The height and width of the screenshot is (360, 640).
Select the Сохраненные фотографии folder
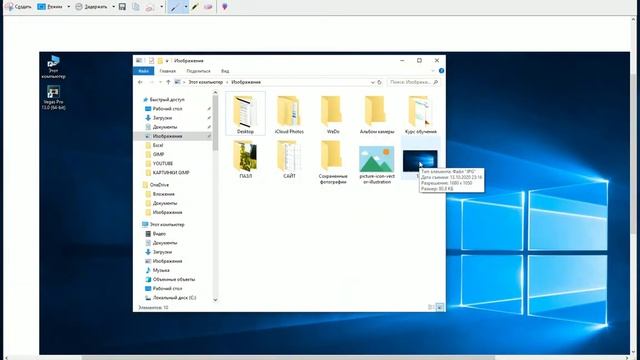pos(333,162)
